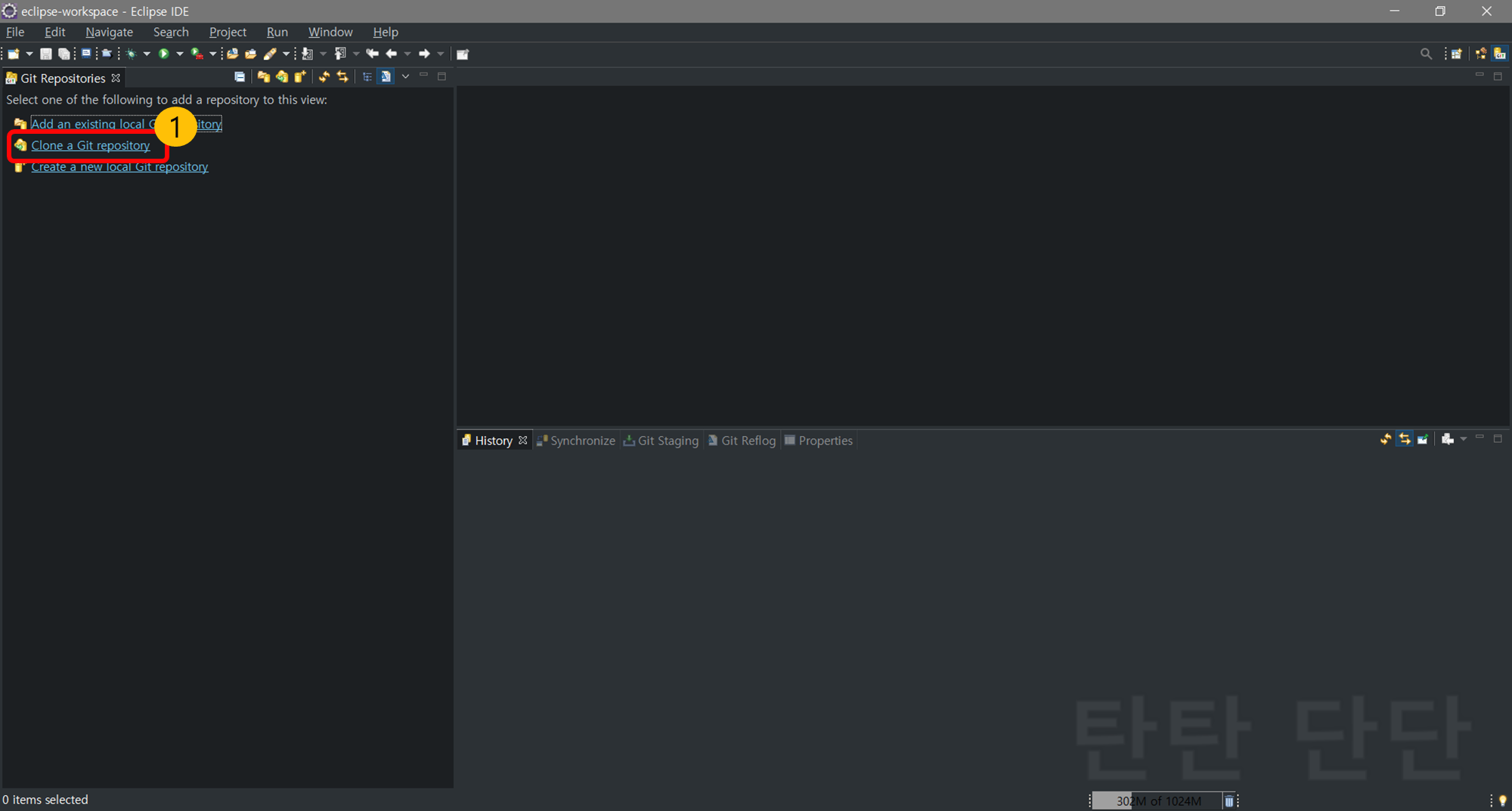Switch to the Git Reflog tab

(742, 441)
